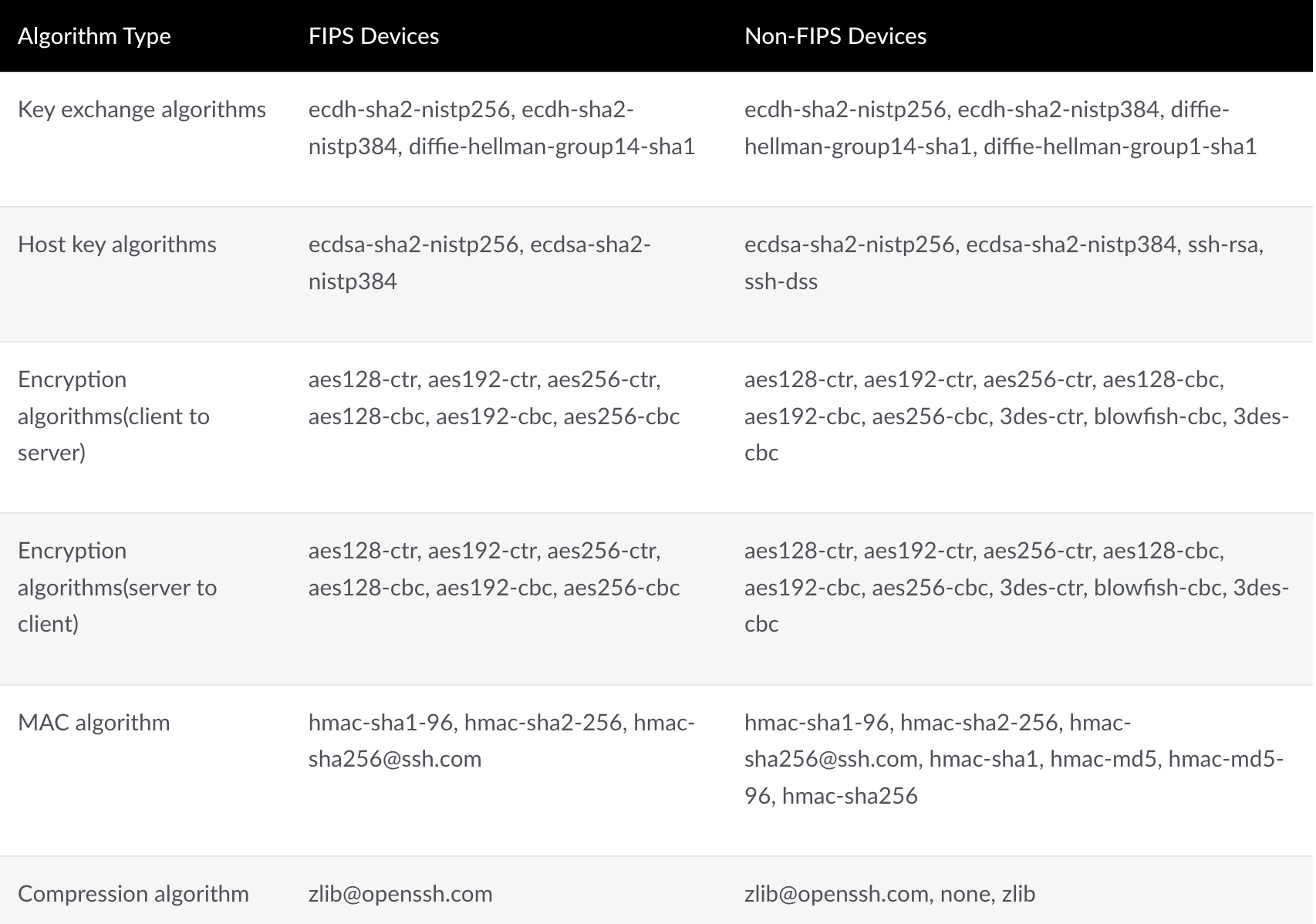Click FIPS key exchange cell with ecdh-sha2-nistp256
Viewport: 1316px width, 924px height.
tap(502, 128)
